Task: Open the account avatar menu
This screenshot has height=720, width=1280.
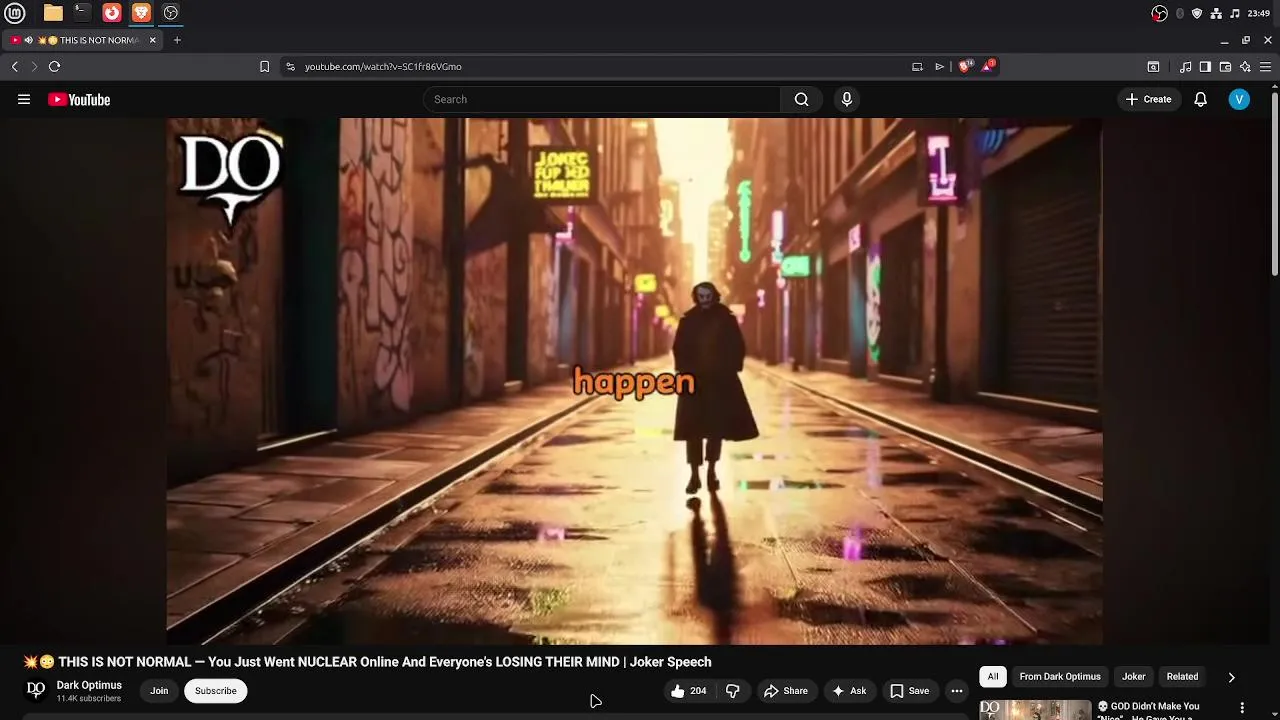Action: pos(1239,99)
